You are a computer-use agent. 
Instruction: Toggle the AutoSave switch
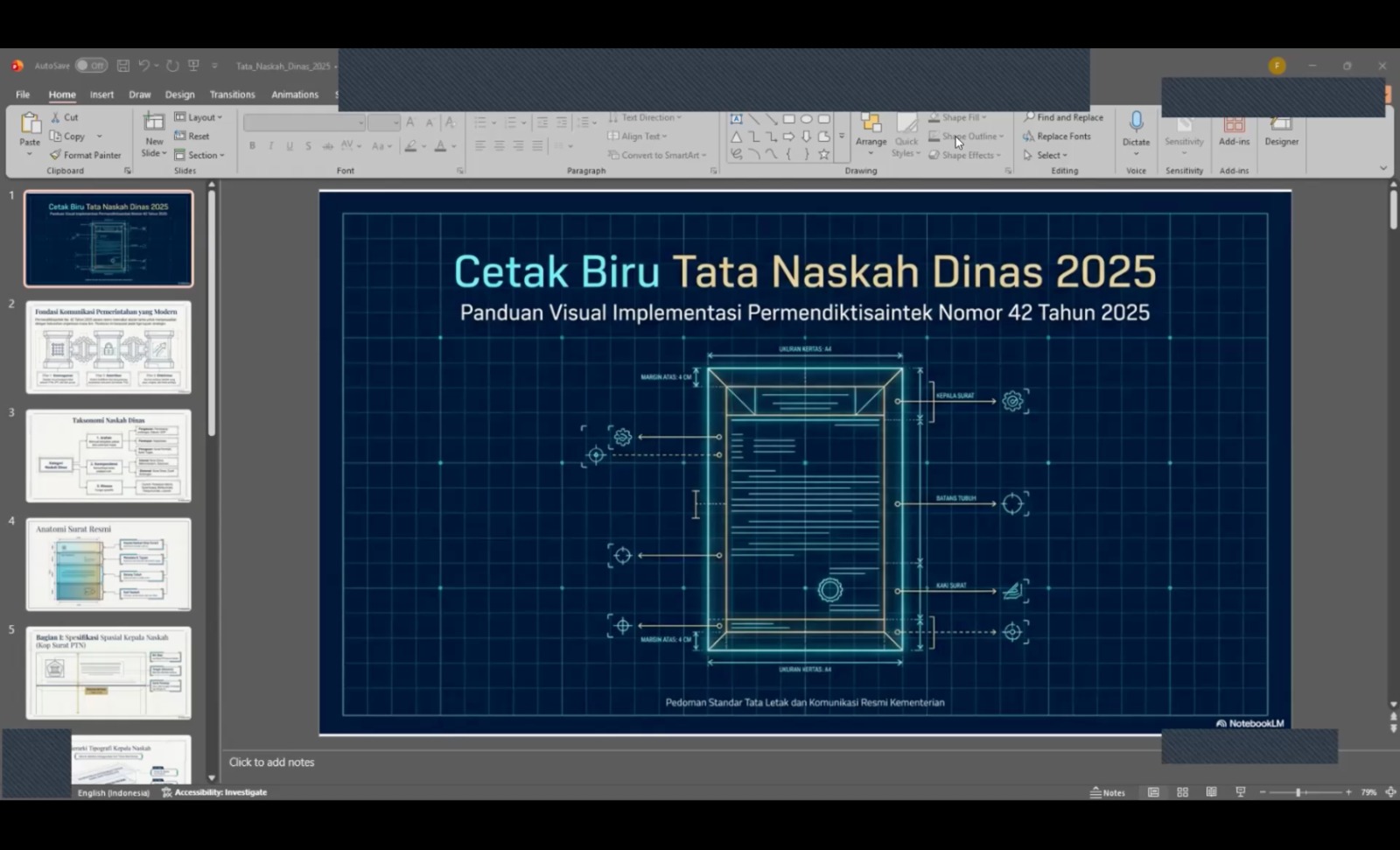coord(91,66)
